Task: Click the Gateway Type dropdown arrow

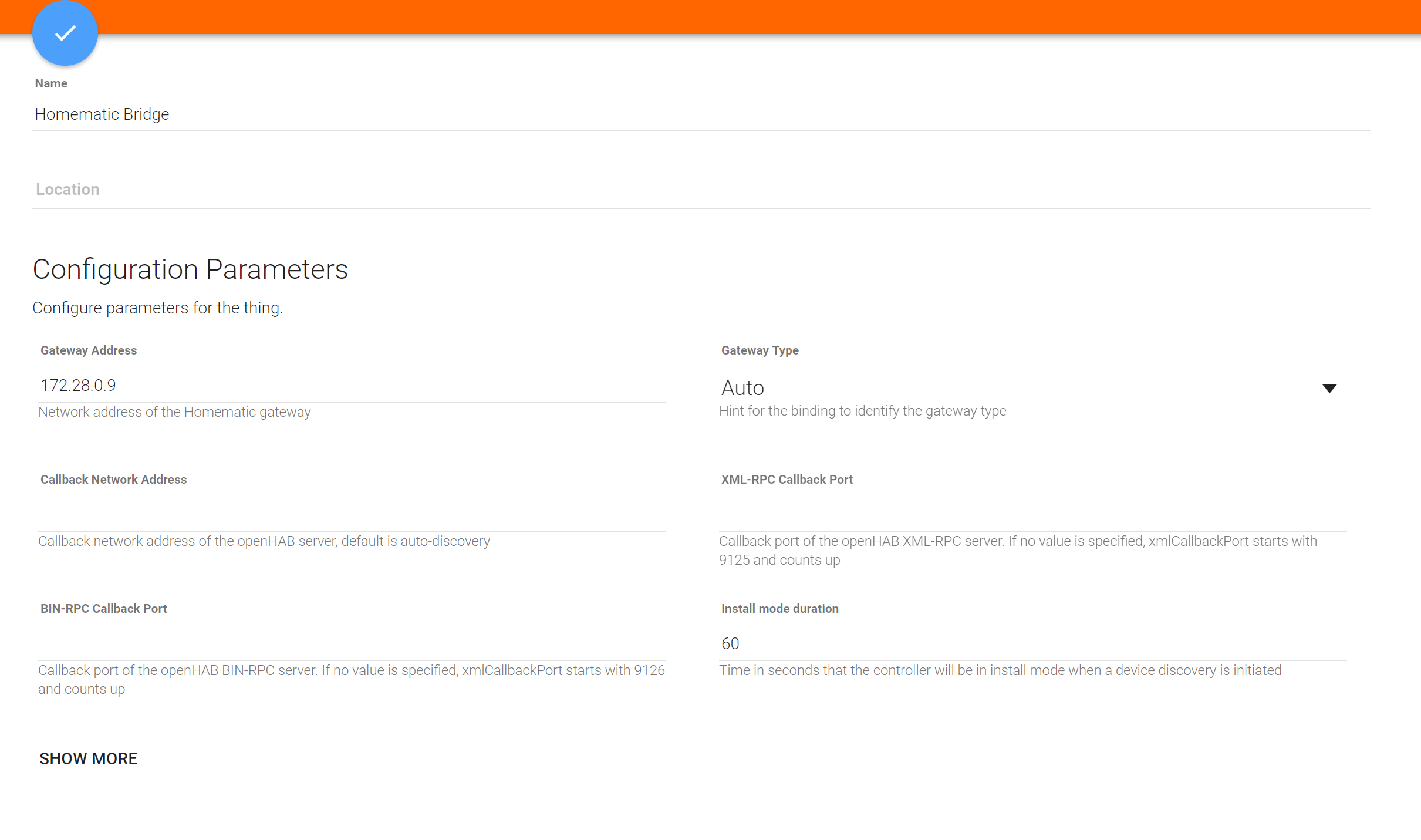Action: [1329, 389]
